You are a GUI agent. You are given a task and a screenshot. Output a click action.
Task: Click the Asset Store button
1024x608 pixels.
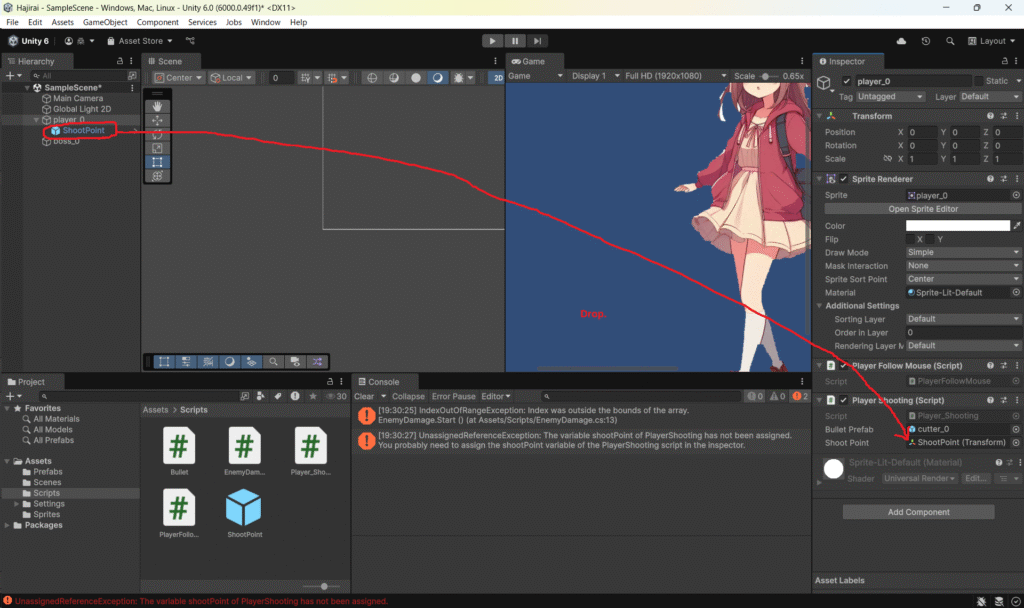pyautogui.click(x=140, y=40)
